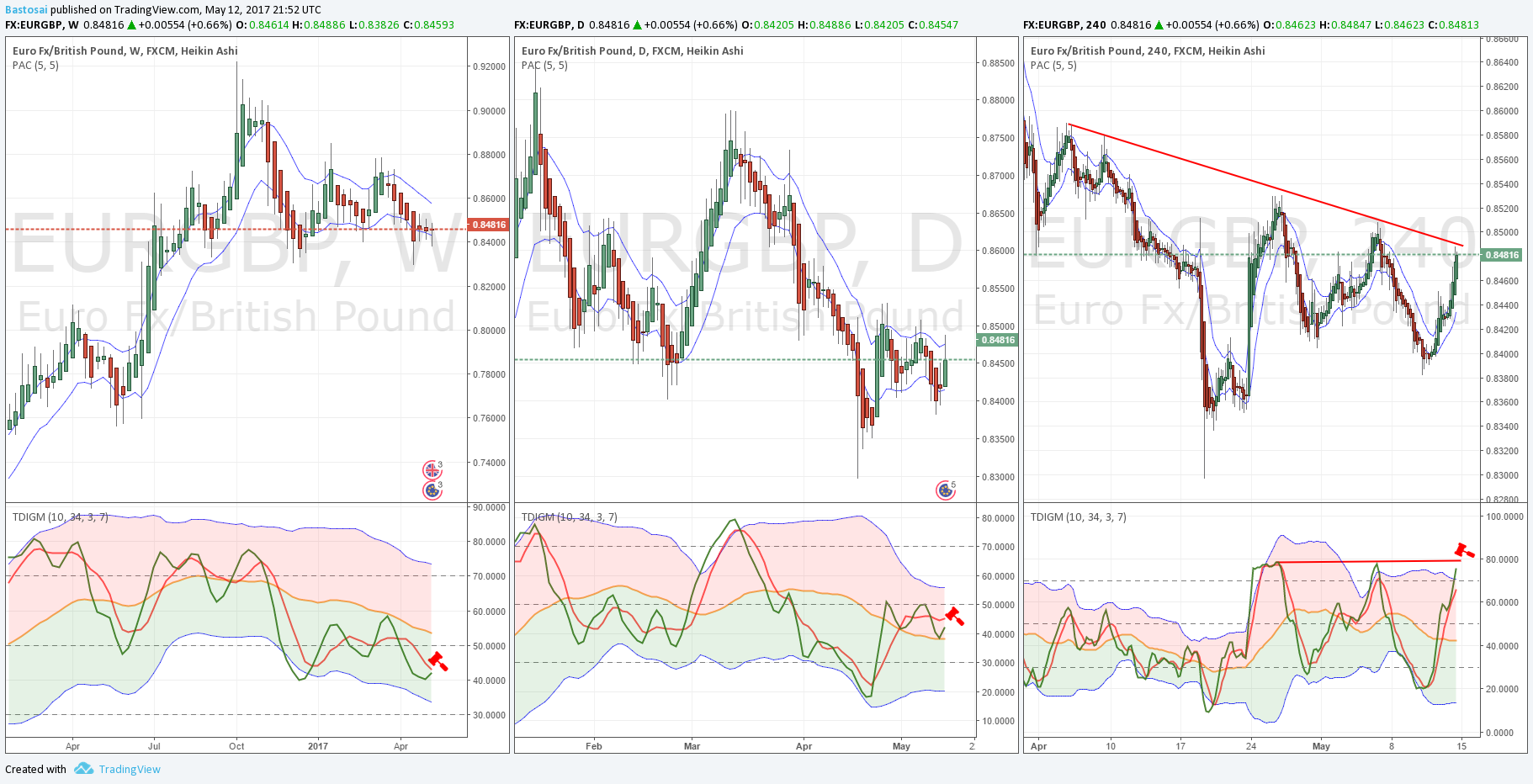Select the 'Euro Fx/British Pound, D, FXCM, Heikin Ashi' title

(x=633, y=50)
